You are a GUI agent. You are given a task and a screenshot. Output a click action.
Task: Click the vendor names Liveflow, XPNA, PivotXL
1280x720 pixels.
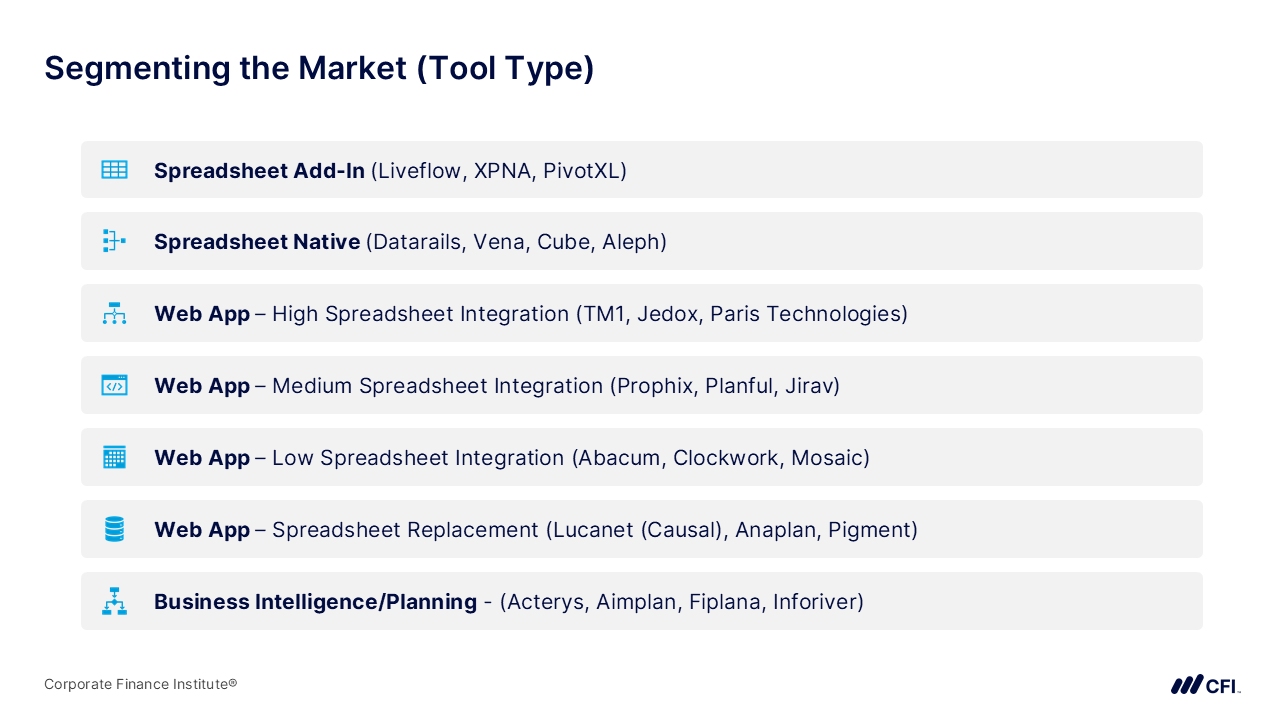tap(499, 171)
